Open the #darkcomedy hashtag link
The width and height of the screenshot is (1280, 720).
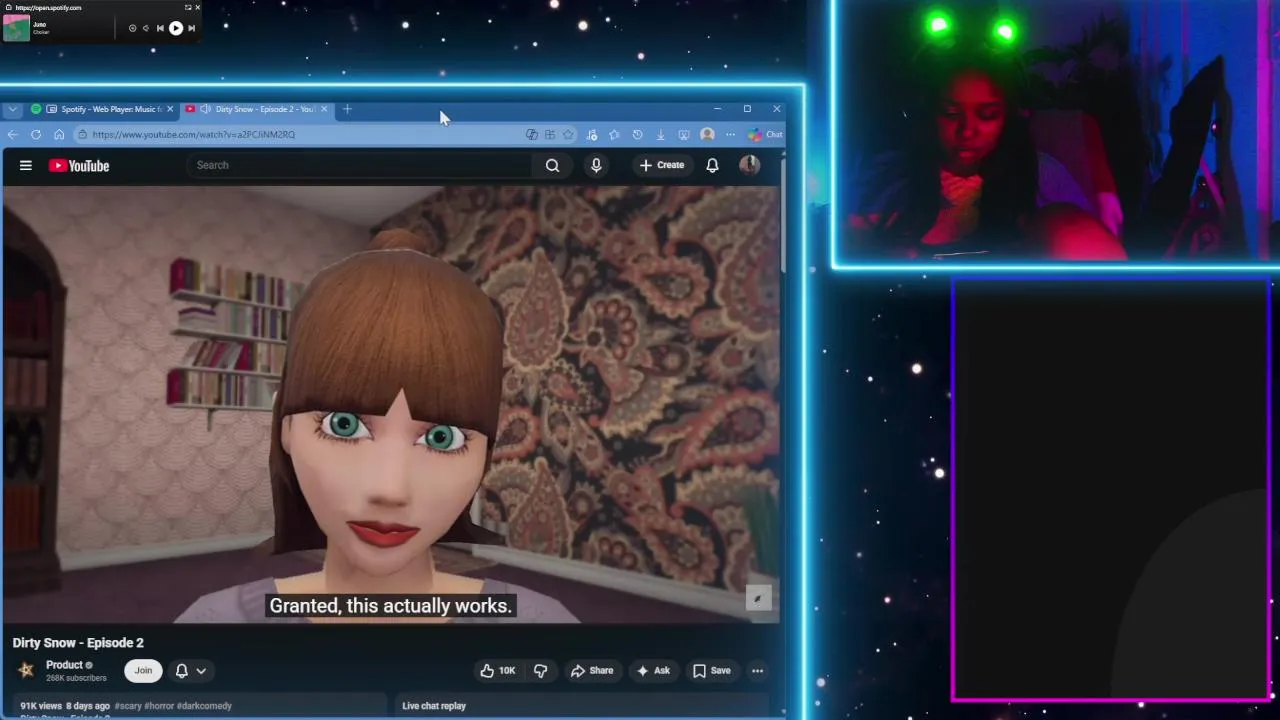(205, 706)
